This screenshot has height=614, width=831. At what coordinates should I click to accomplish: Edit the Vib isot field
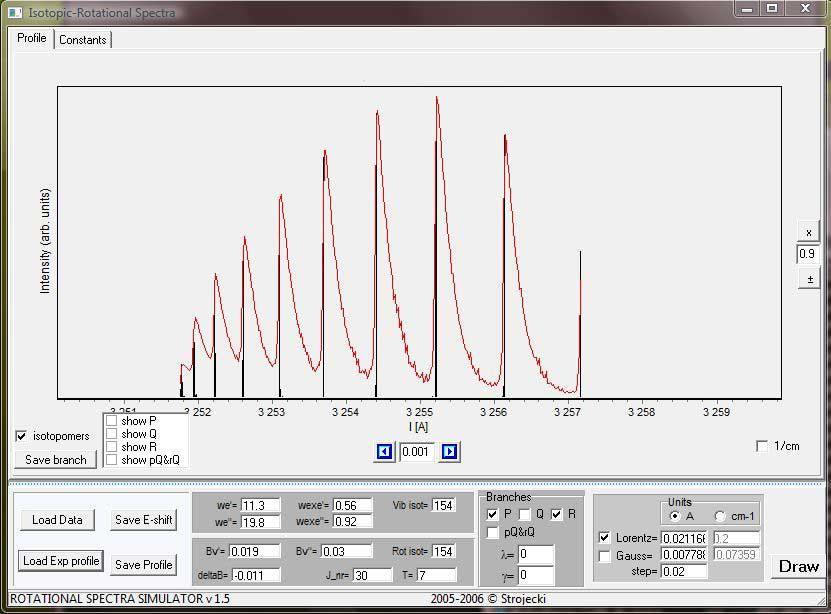[444, 505]
